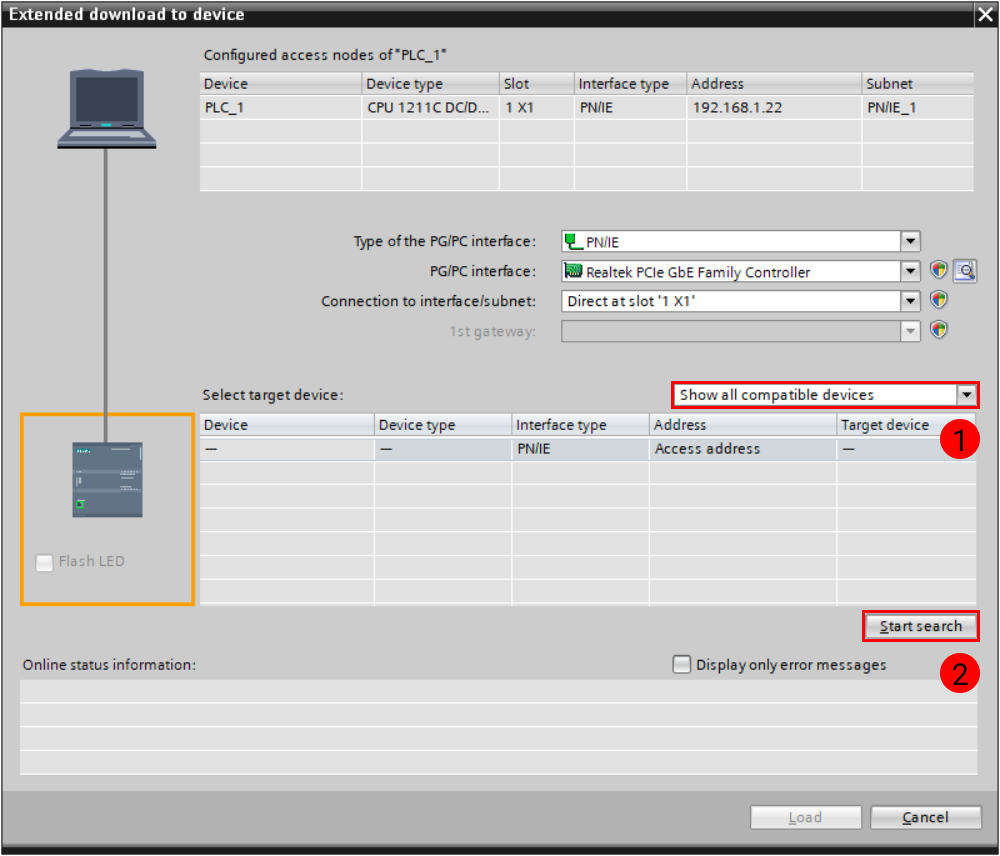Click the PN/IE cell in access nodes table
The height and width of the screenshot is (856, 1000).
[631, 107]
